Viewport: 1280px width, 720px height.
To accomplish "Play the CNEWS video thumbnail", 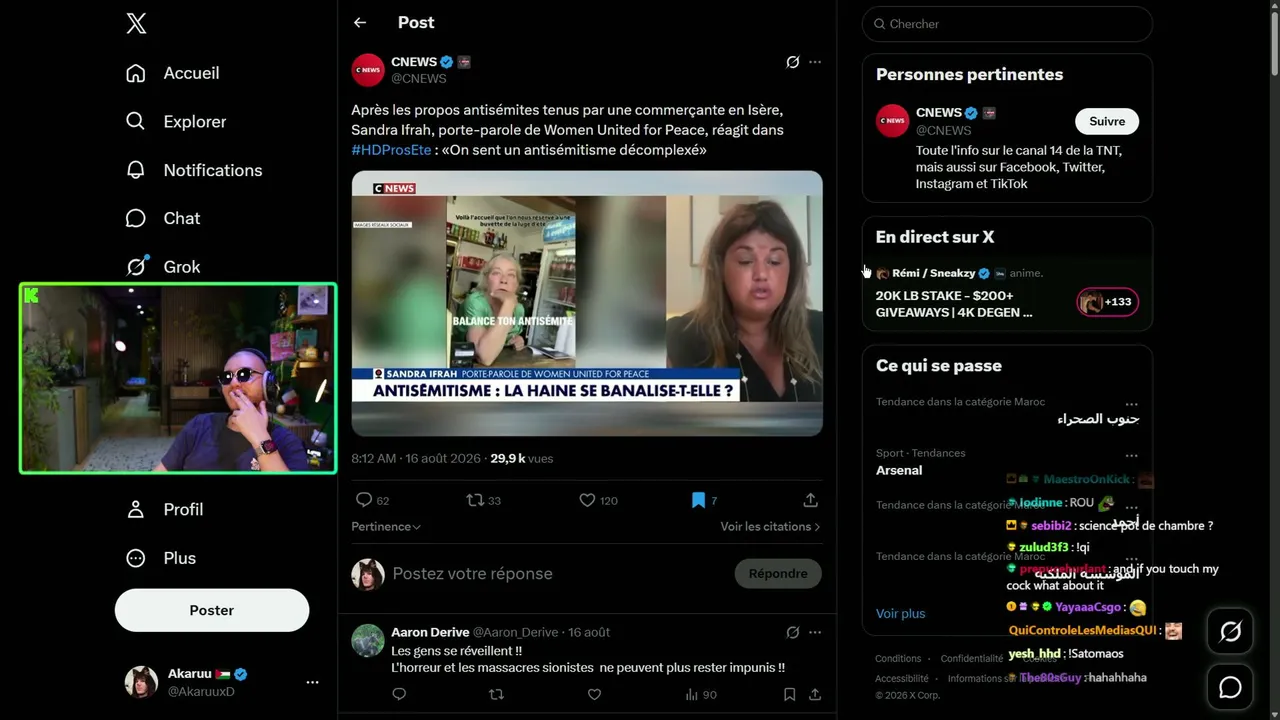I will click(587, 303).
